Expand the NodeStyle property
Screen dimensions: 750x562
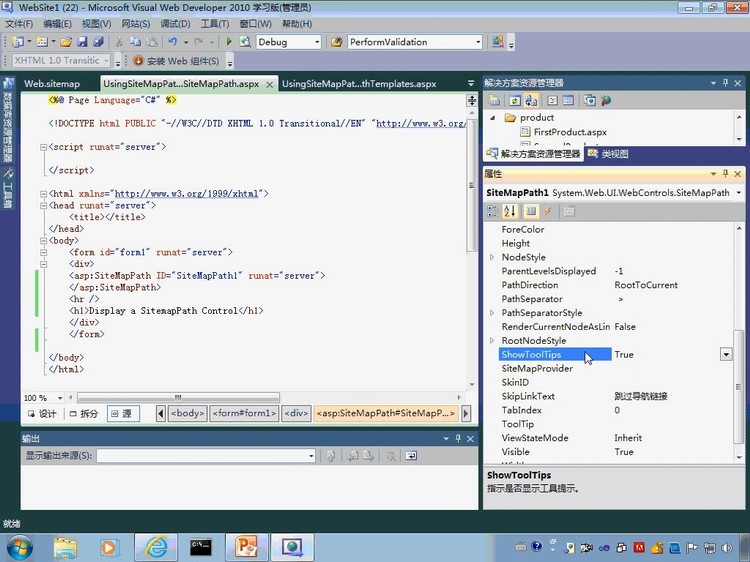pos(492,257)
